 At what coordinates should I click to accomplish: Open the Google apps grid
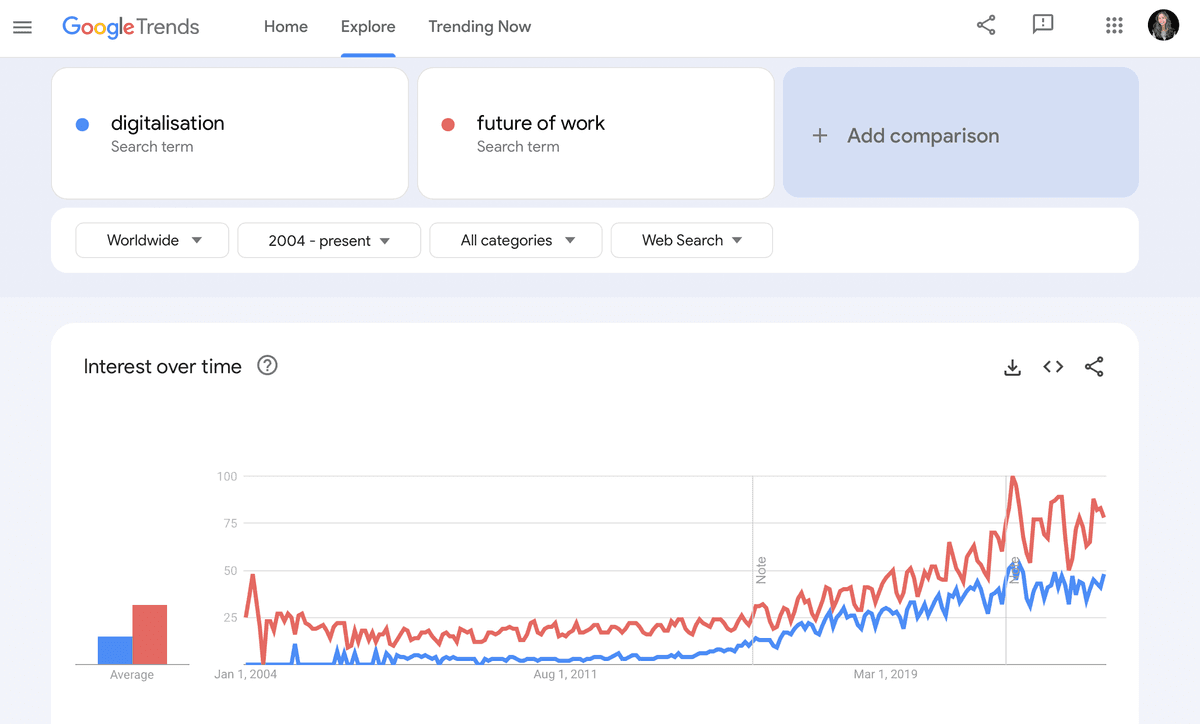pyautogui.click(x=1114, y=25)
